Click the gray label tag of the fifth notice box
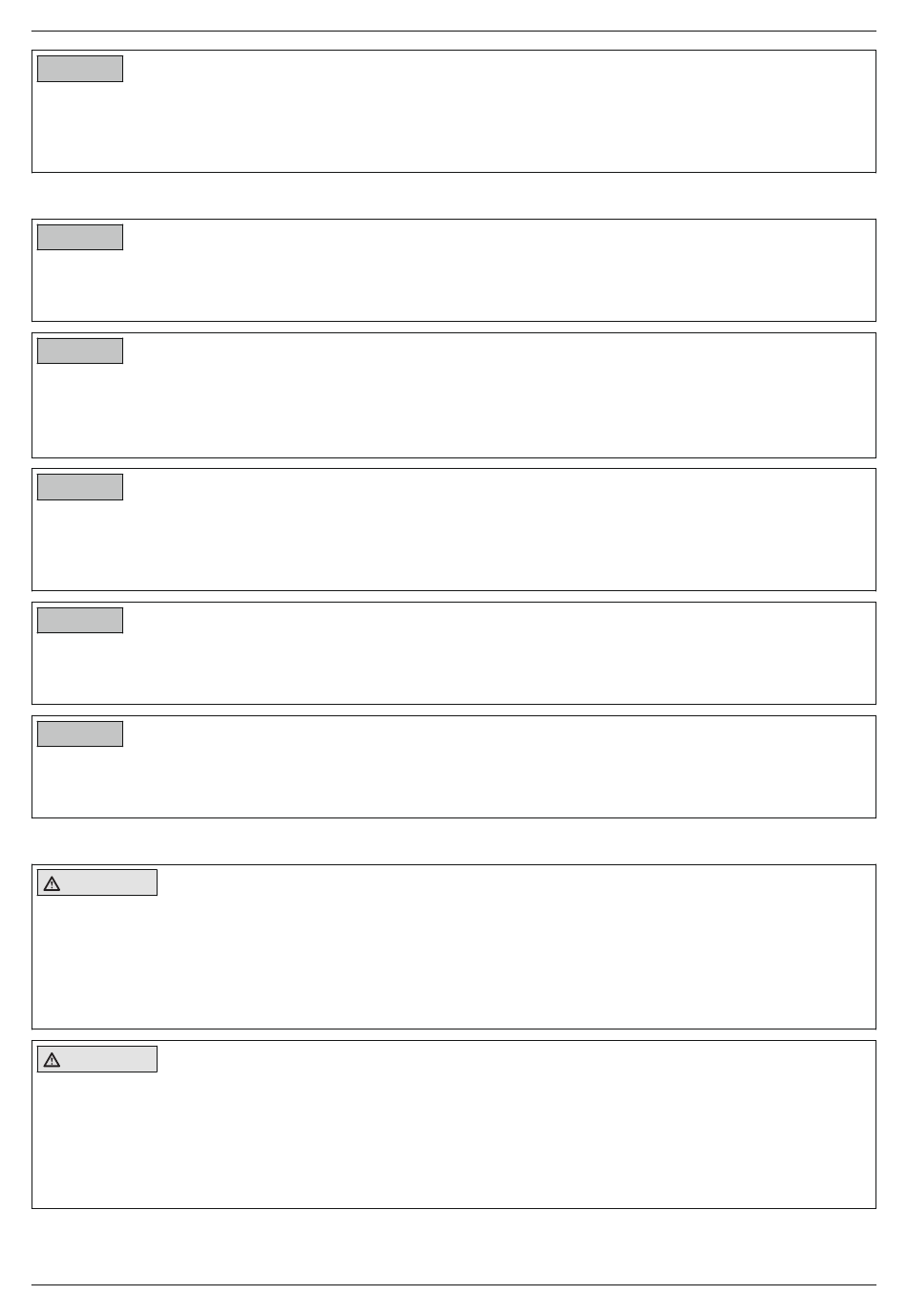Screen dimensions: 907x1316 pyautogui.click(x=80, y=620)
